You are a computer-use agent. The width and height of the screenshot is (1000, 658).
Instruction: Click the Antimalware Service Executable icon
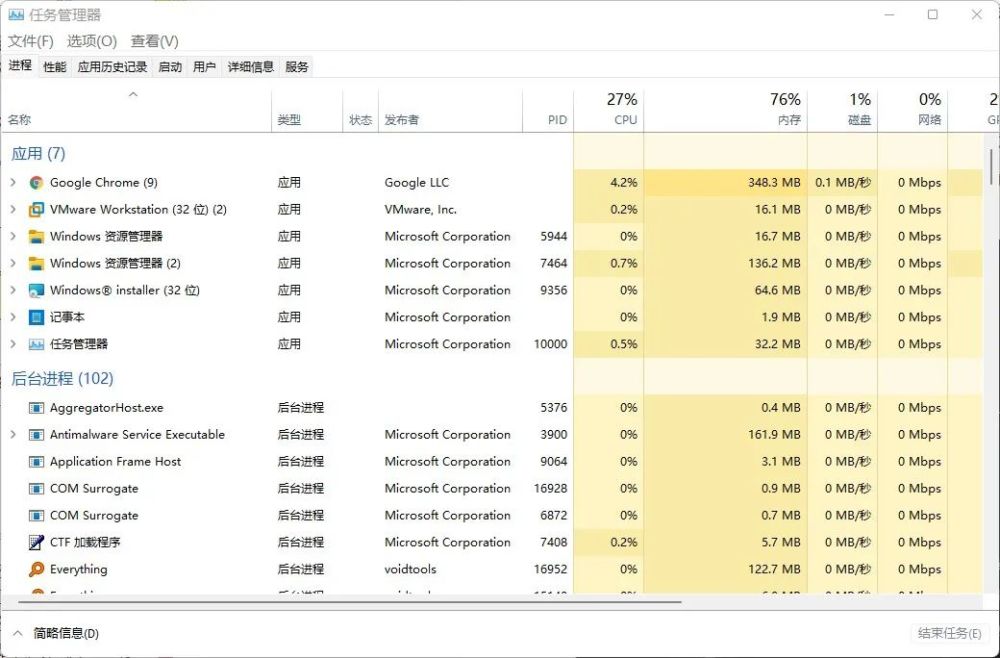tap(36, 435)
